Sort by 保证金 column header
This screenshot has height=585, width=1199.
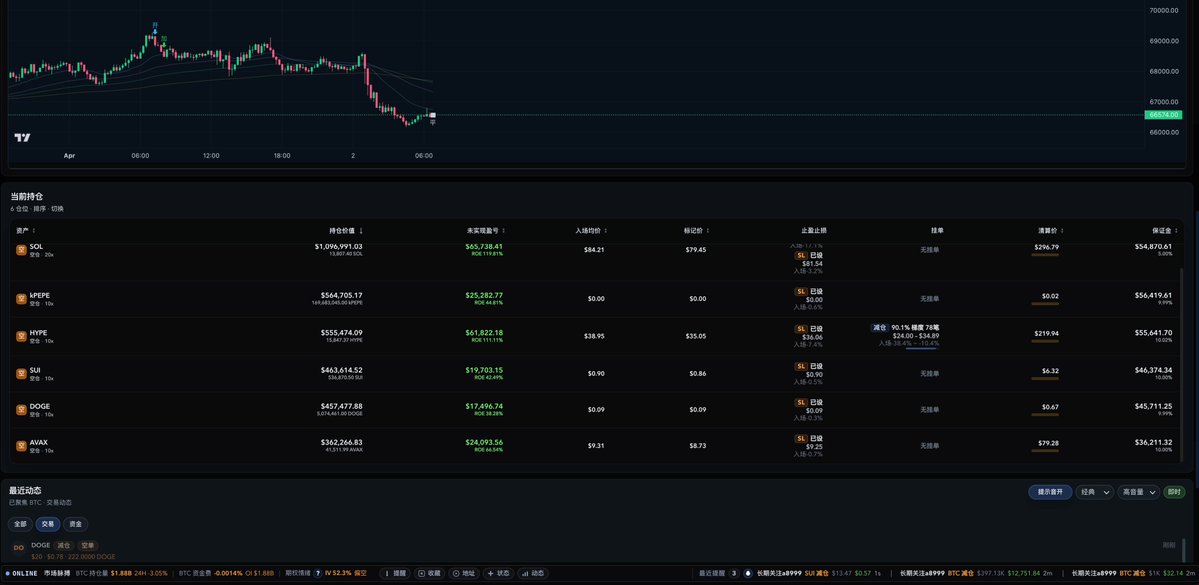coord(1165,230)
